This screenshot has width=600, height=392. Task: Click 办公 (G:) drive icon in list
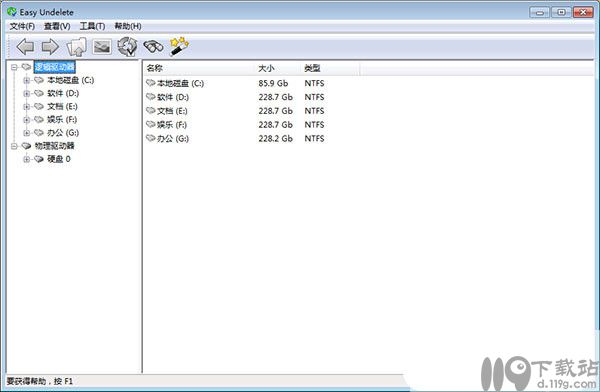click(x=150, y=138)
